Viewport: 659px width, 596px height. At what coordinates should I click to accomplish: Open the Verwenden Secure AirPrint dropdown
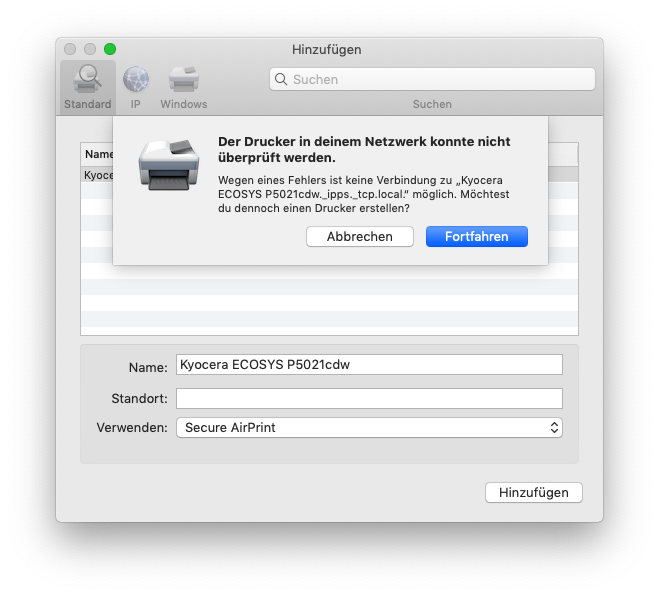(369, 427)
